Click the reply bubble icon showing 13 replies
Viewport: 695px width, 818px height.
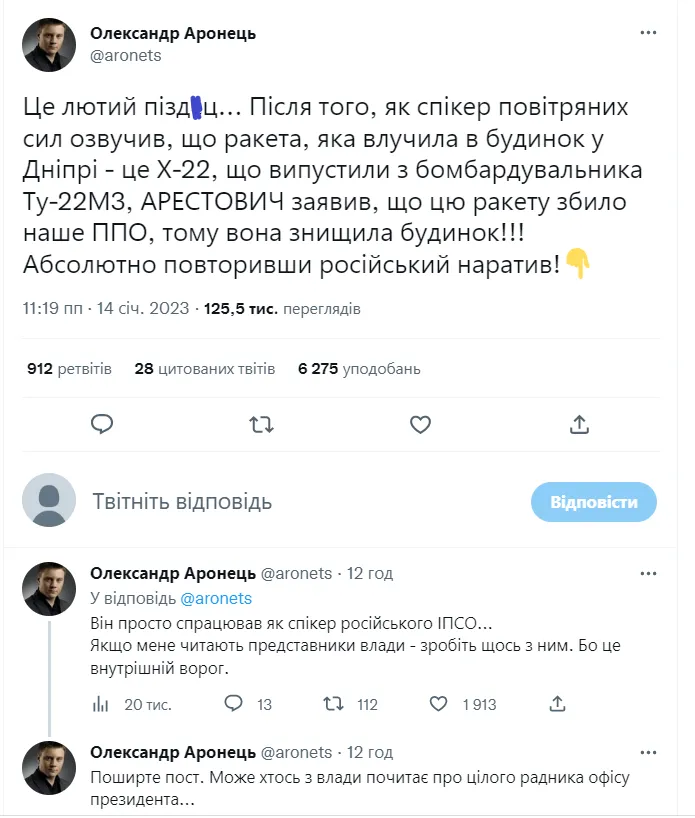coord(233,704)
